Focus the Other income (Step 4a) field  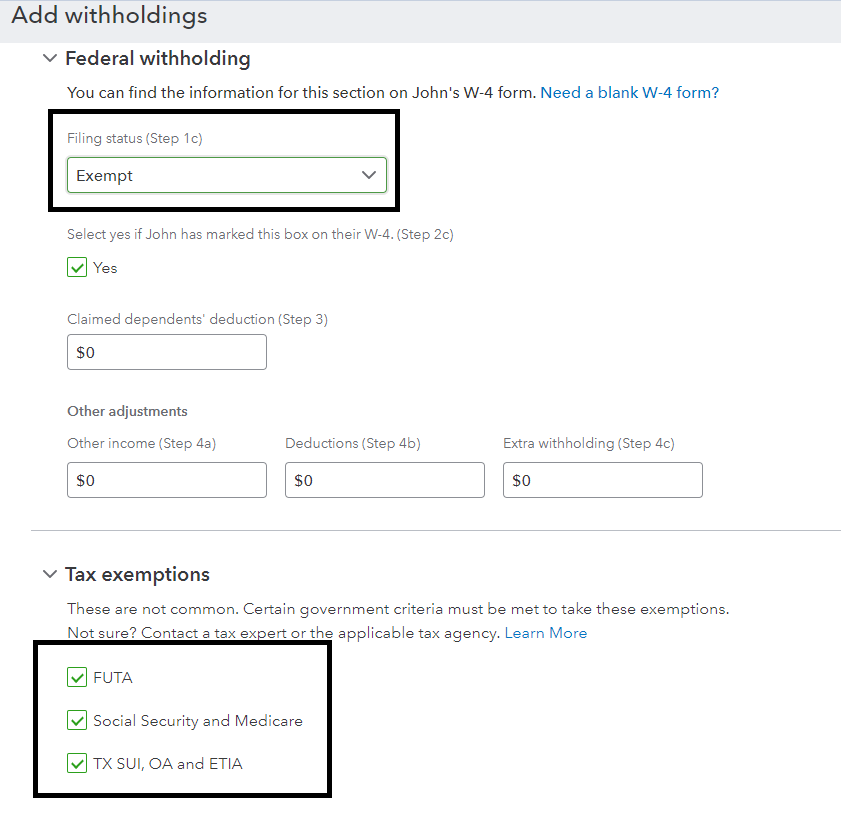pos(166,480)
